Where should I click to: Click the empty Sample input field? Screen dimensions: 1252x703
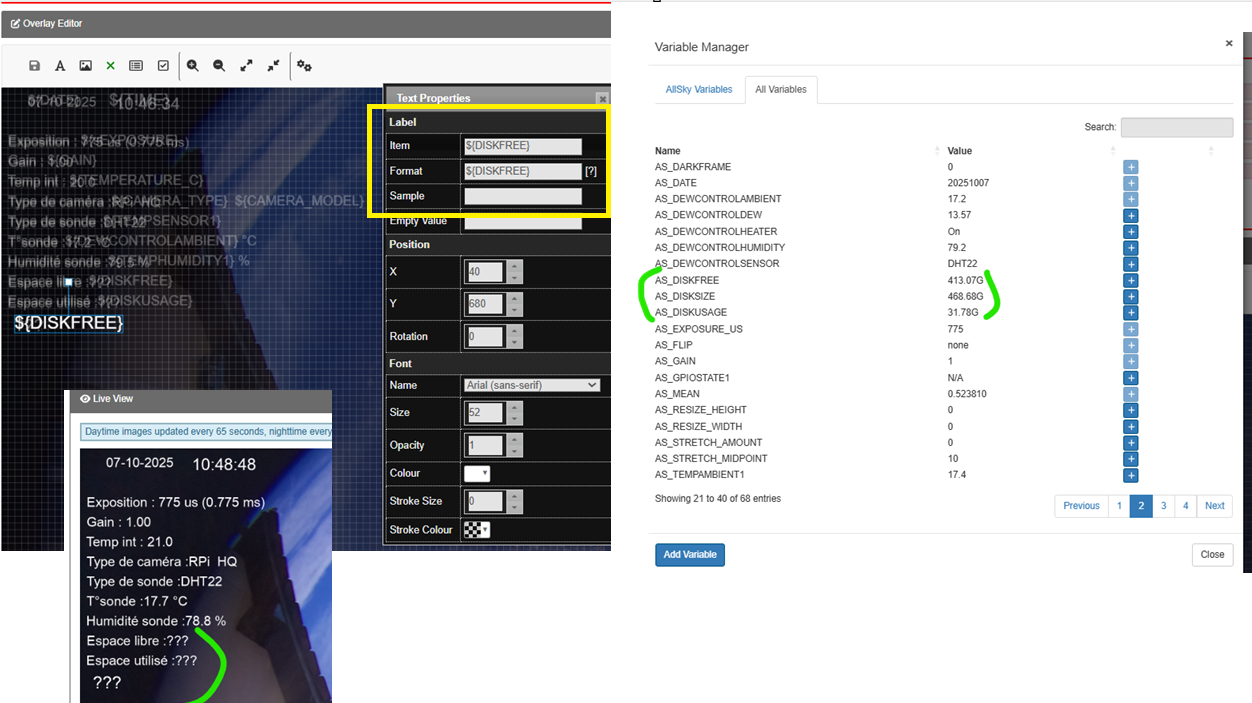[523, 196]
